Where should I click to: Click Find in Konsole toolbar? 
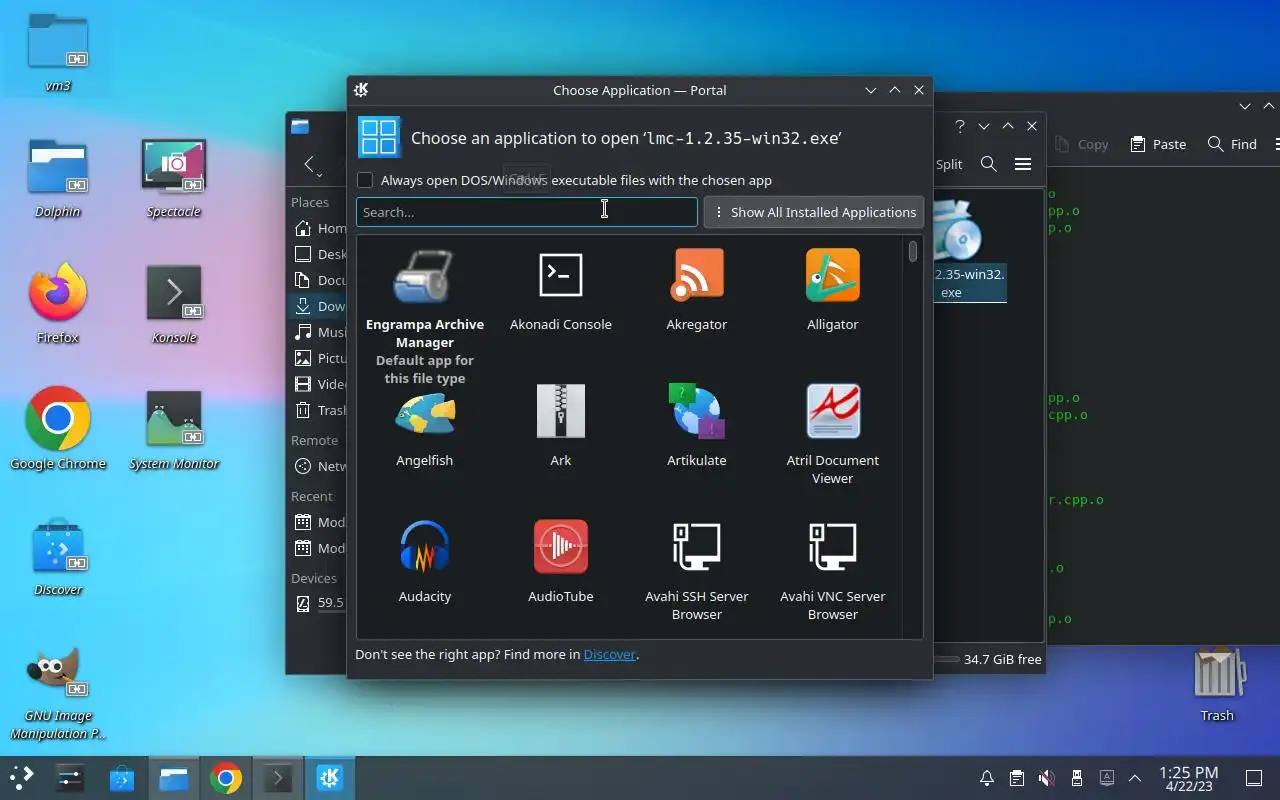coord(1232,144)
